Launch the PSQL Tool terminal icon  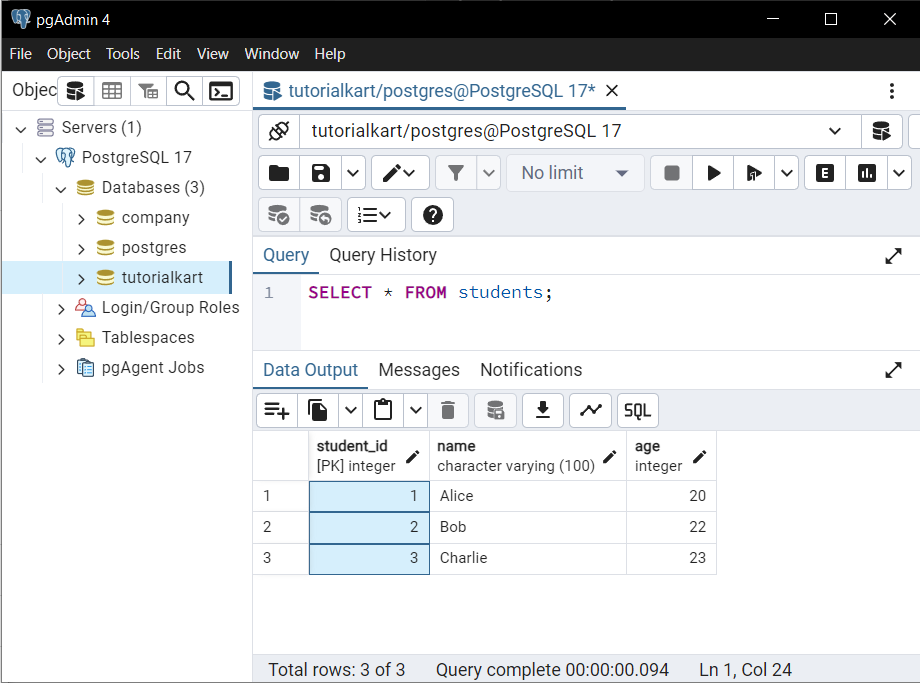[x=221, y=91]
